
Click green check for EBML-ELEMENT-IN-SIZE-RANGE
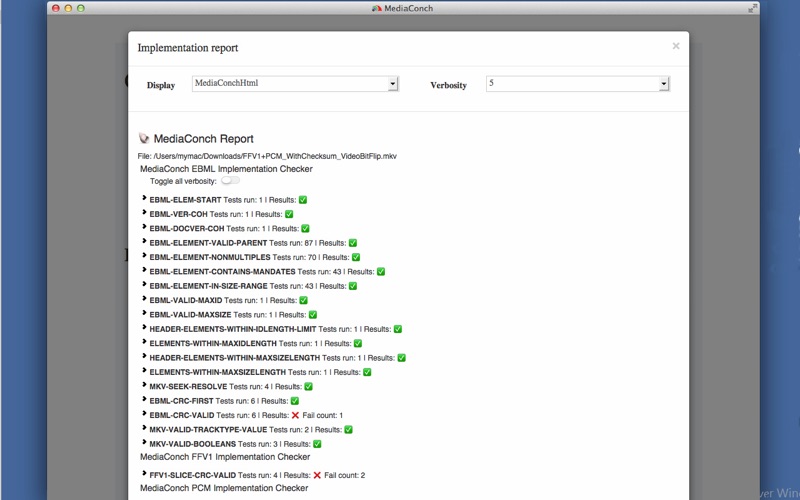click(x=353, y=286)
